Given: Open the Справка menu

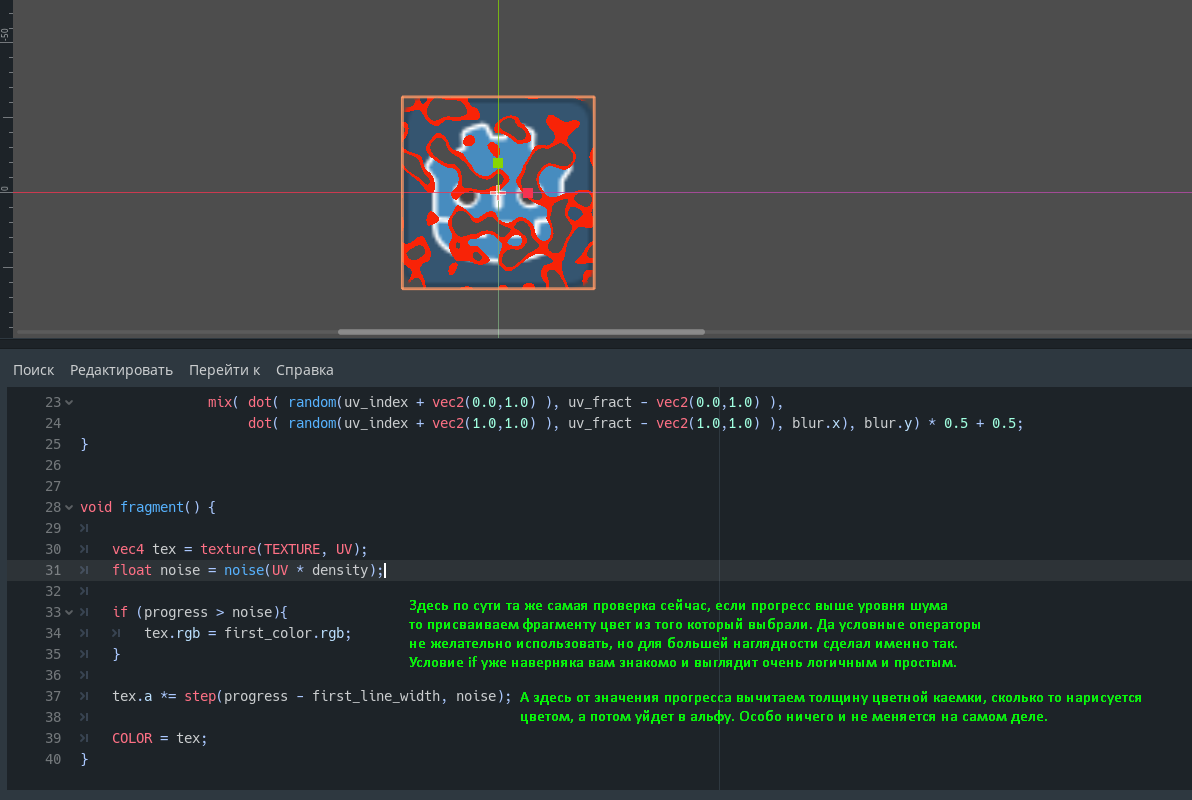Looking at the screenshot, I should [x=305, y=370].
